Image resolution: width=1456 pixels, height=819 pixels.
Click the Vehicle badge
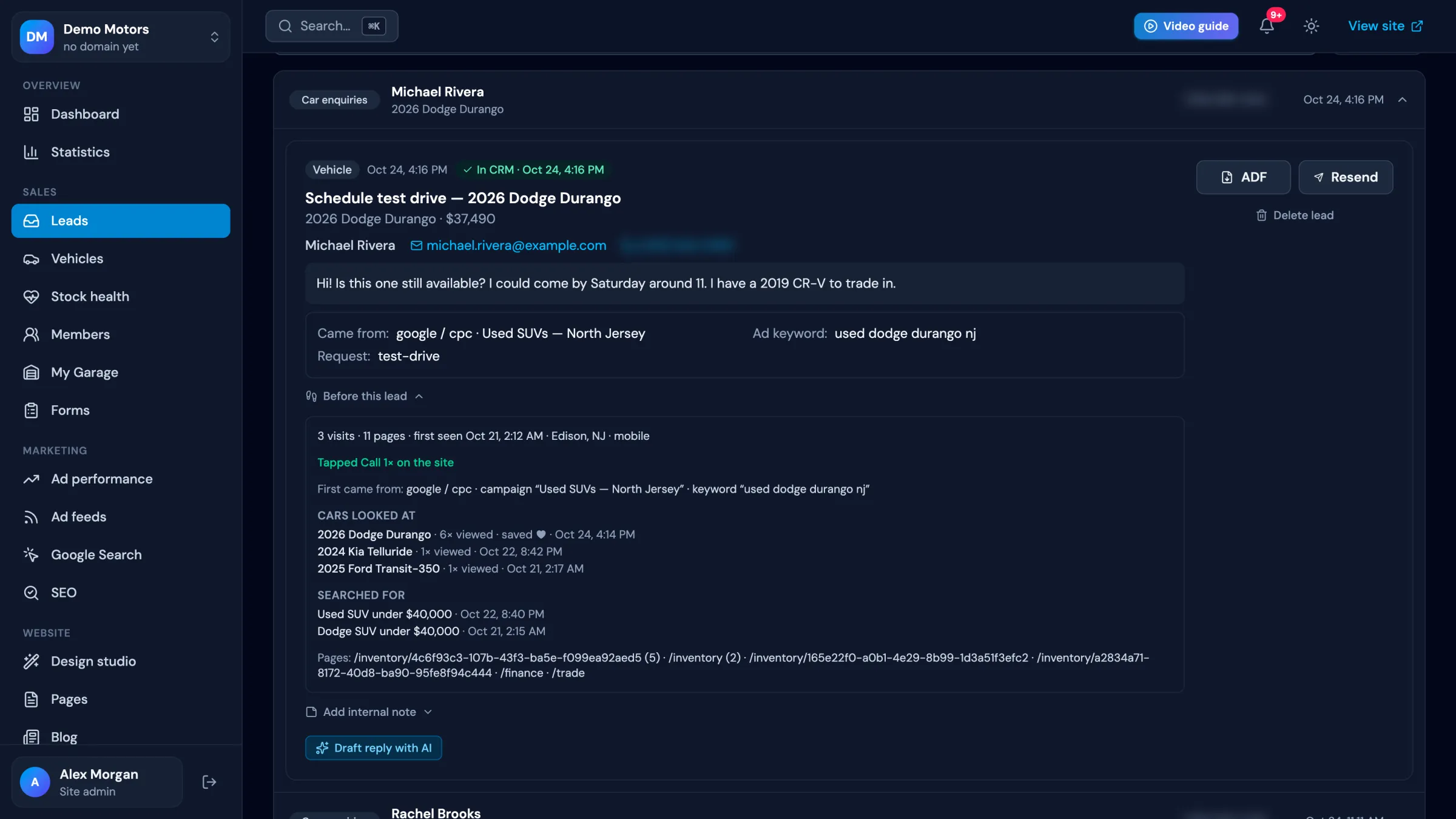(x=332, y=170)
